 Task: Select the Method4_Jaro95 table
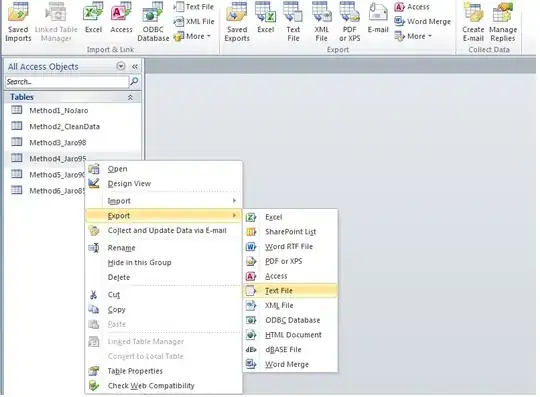(x=73, y=158)
